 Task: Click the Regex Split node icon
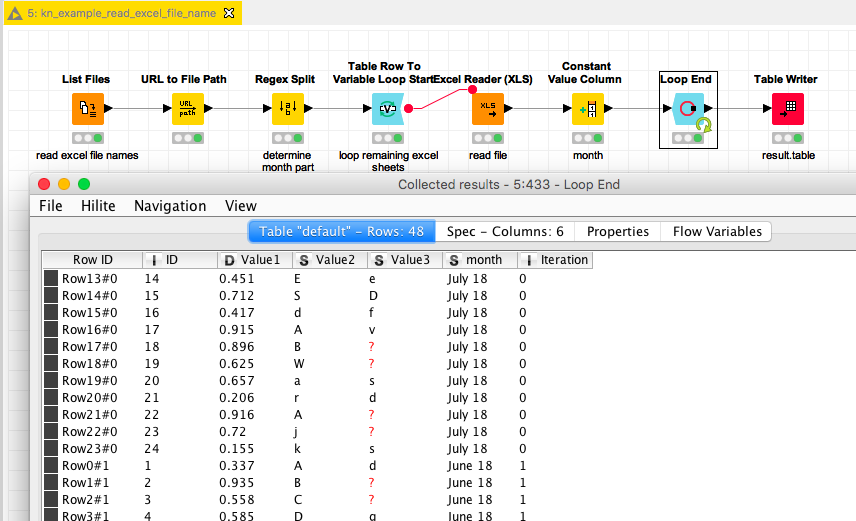(x=287, y=109)
